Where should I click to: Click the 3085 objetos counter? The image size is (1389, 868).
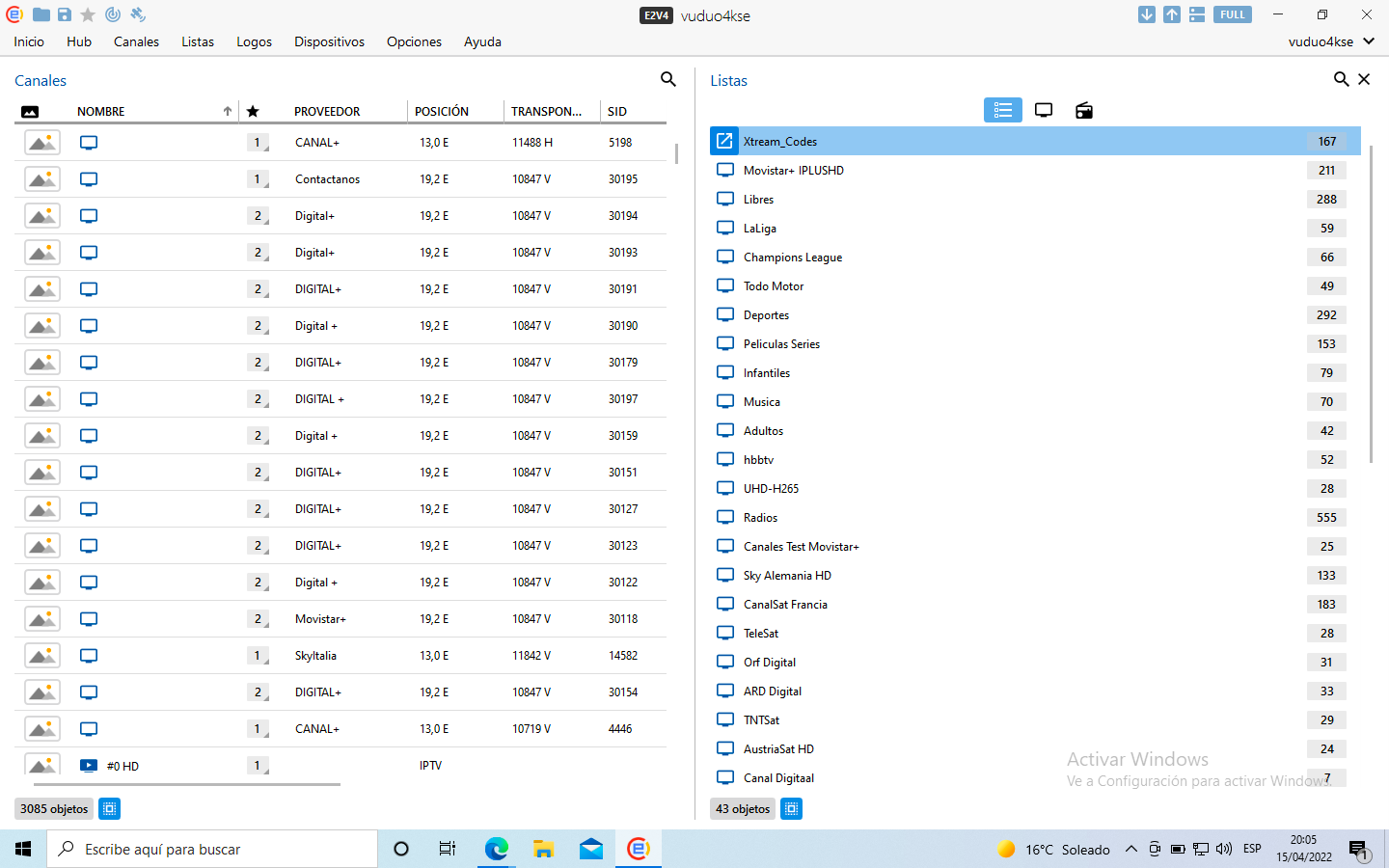coord(54,808)
